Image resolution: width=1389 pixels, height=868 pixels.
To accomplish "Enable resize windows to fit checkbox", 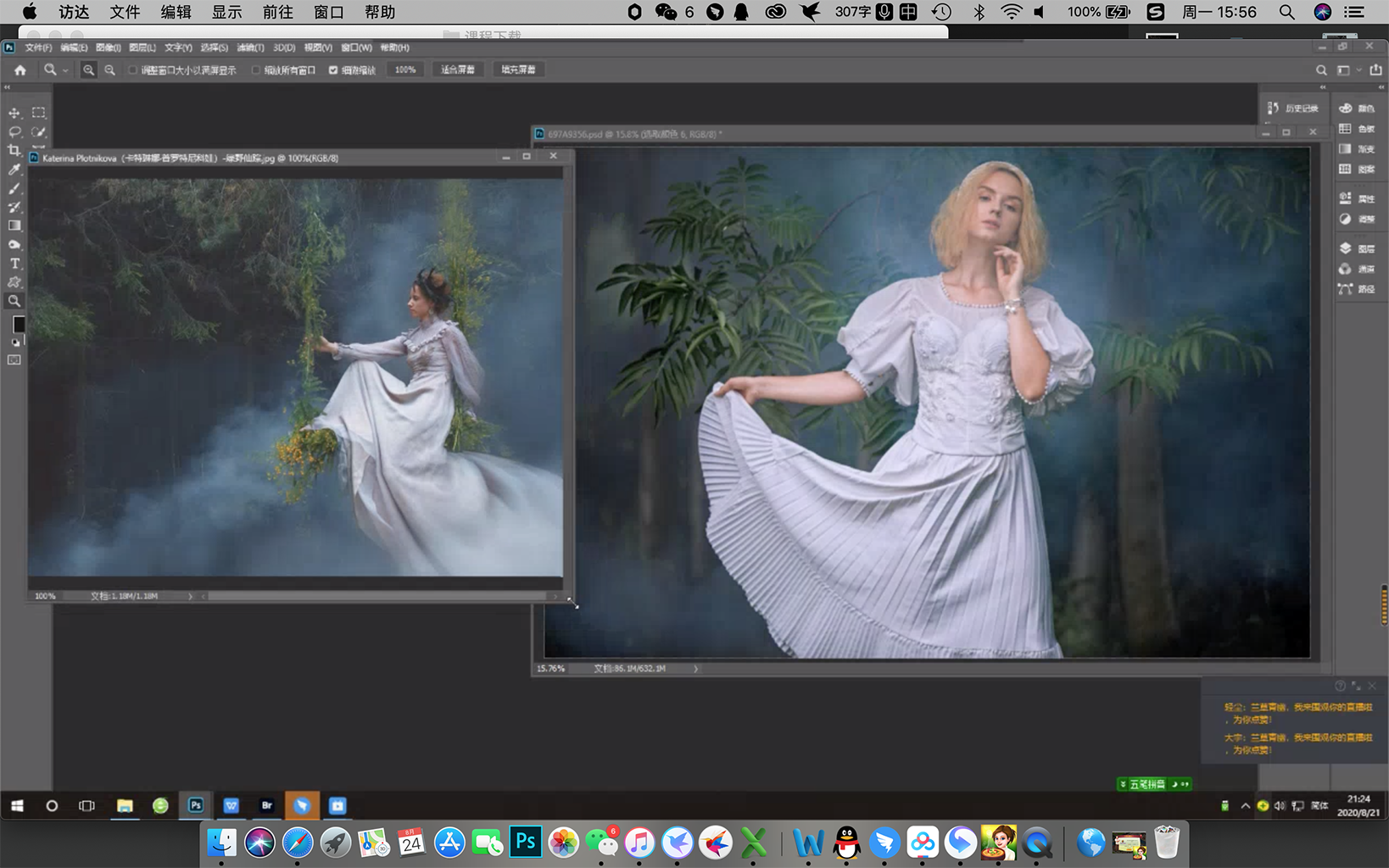I will (133, 70).
